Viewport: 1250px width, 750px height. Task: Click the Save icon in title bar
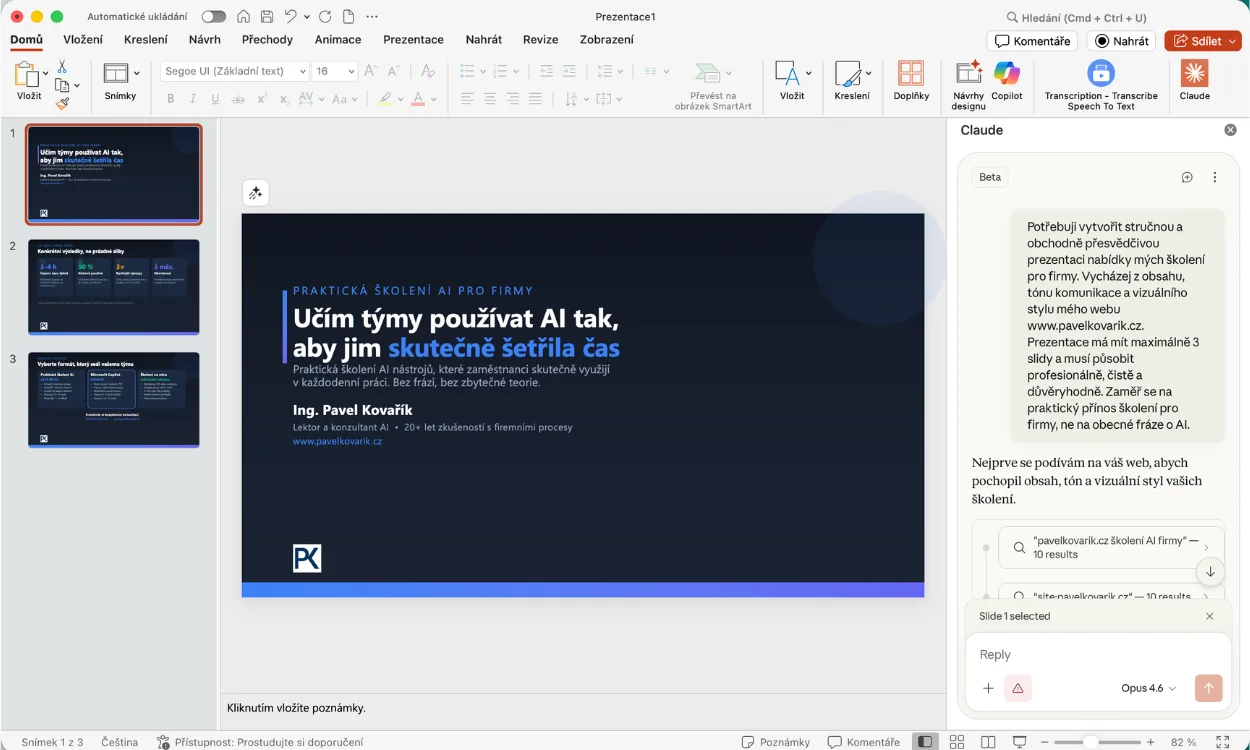pos(267,17)
